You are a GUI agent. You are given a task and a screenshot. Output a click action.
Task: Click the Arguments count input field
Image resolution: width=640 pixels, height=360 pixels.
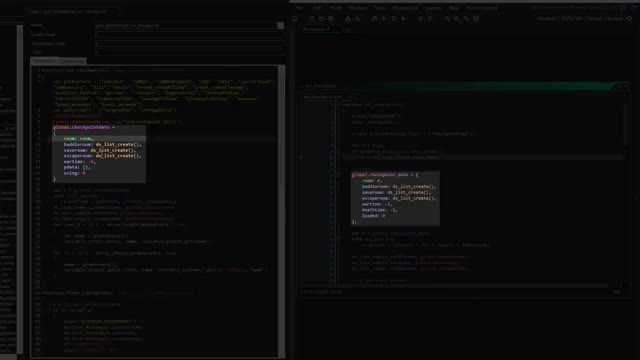point(189,44)
